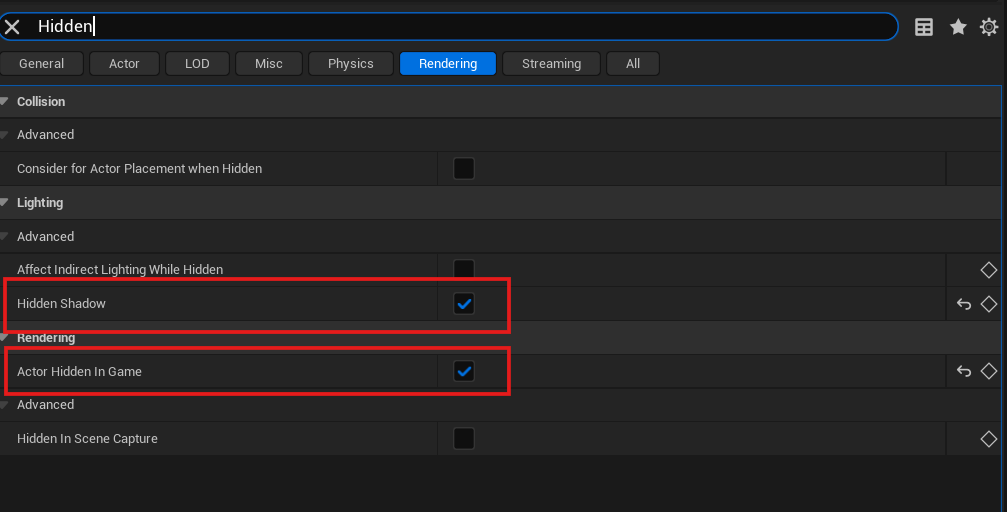Toggle favorites star filter
Screen dimensions: 1007x512
point(958,27)
